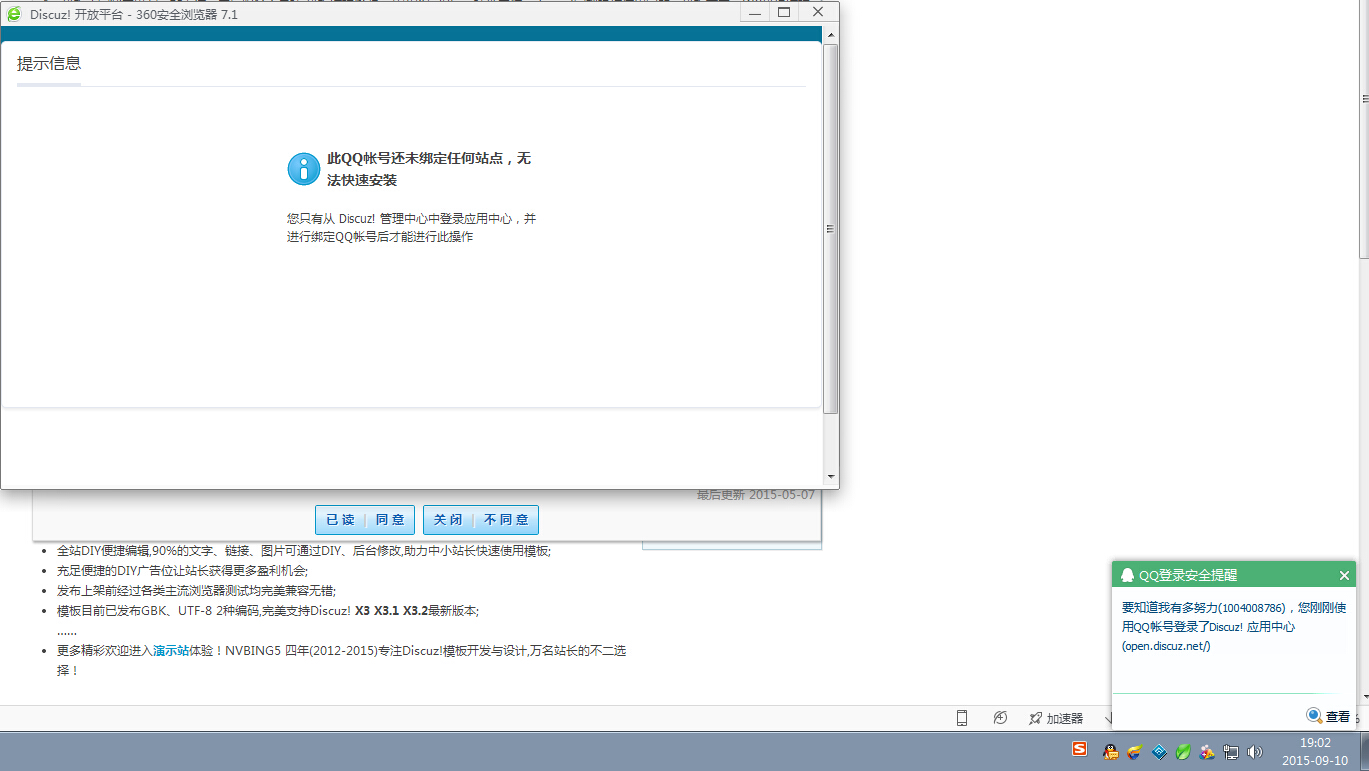Image resolution: width=1369 pixels, height=771 pixels.
Task: Close the QQ登录安全提醒 notification
Action: click(1344, 575)
